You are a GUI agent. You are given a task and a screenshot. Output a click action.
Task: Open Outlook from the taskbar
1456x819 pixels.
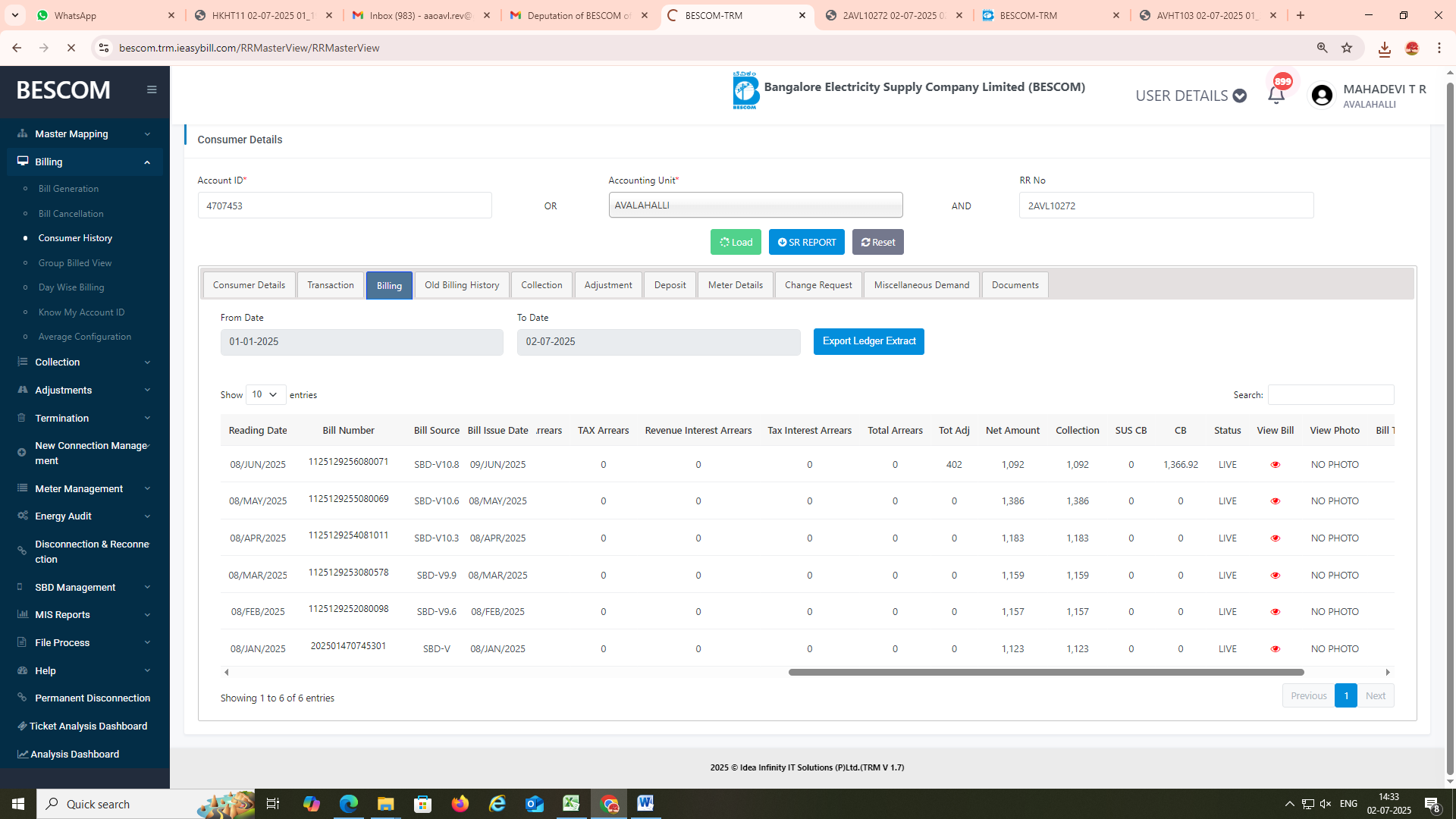[x=535, y=804]
